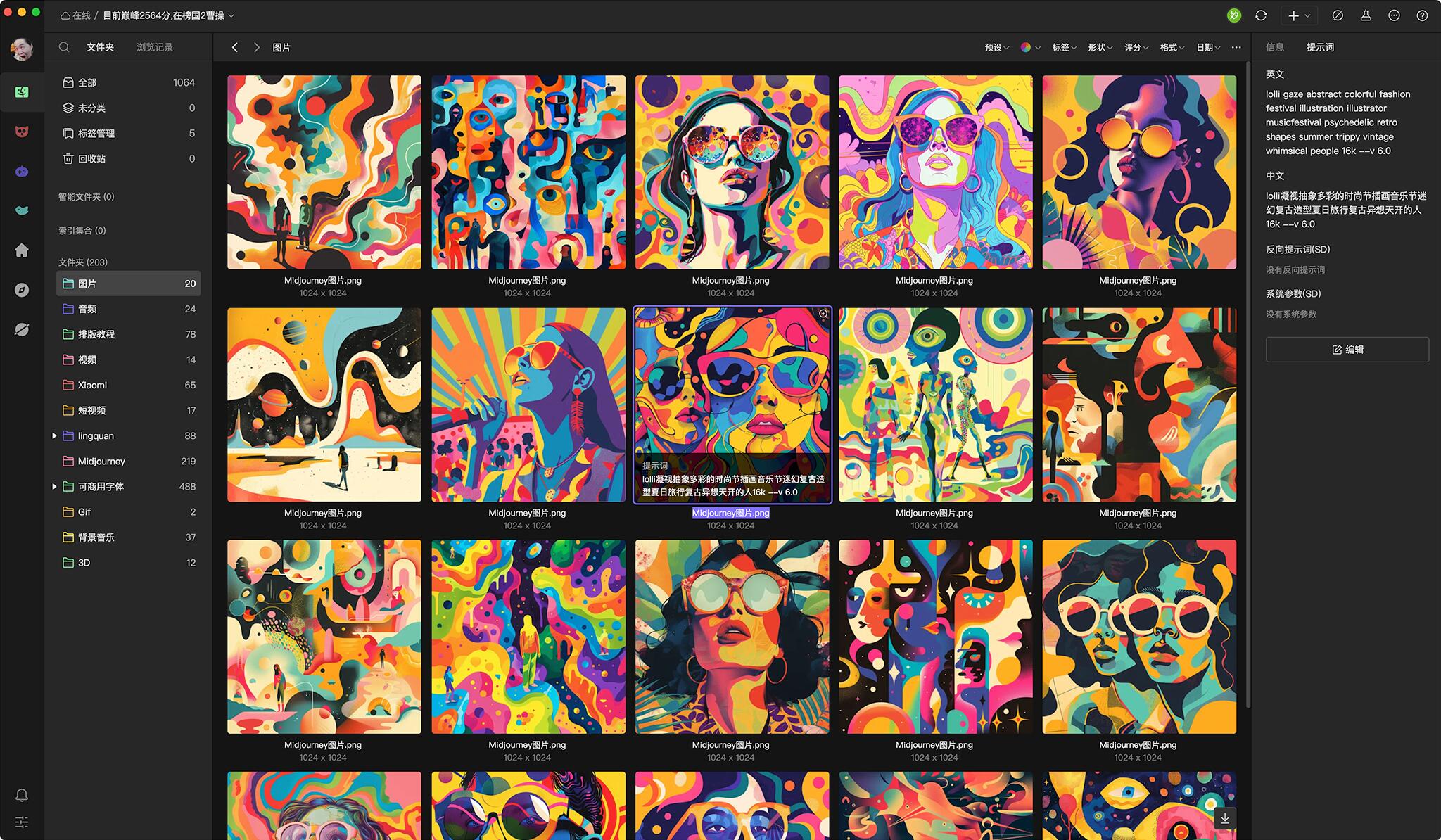
Task: Expand the lingquan folder tree
Action: click(x=54, y=435)
